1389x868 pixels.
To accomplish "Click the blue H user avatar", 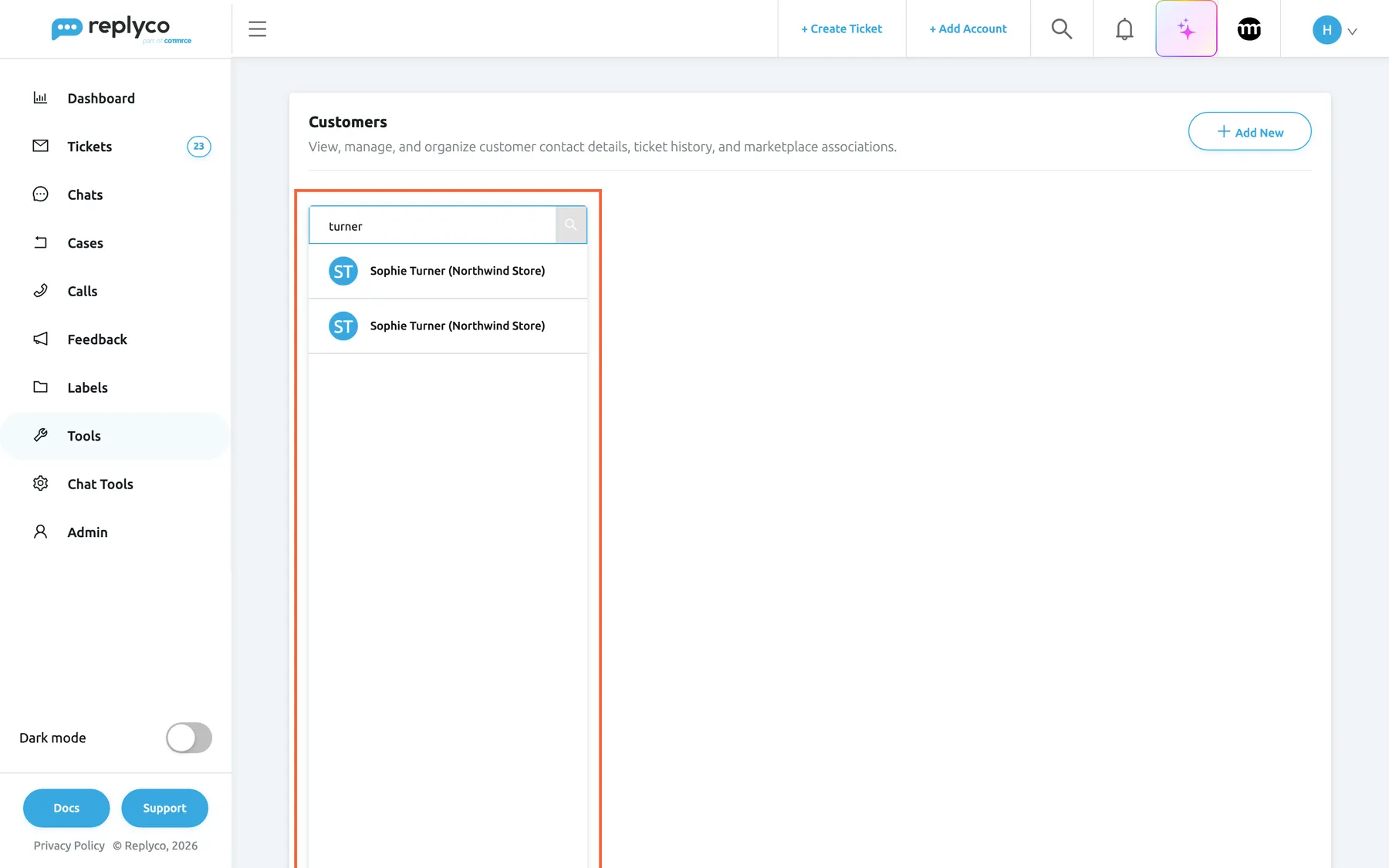I will [x=1326, y=30].
